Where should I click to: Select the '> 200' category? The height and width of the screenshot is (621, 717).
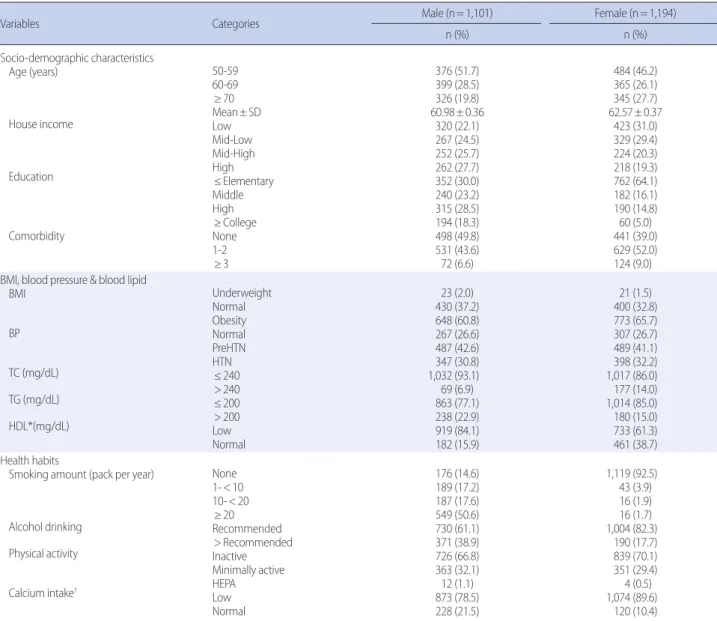[227, 417]
